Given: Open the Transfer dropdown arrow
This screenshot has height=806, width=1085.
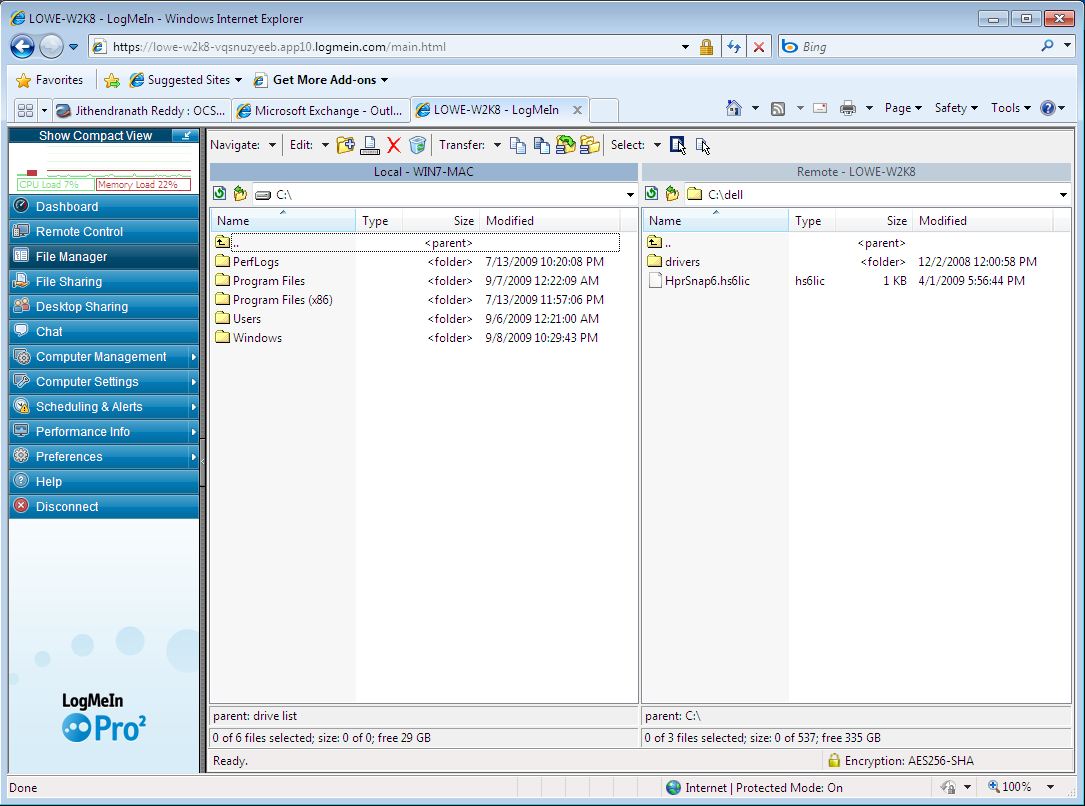Looking at the screenshot, I should (x=497, y=145).
